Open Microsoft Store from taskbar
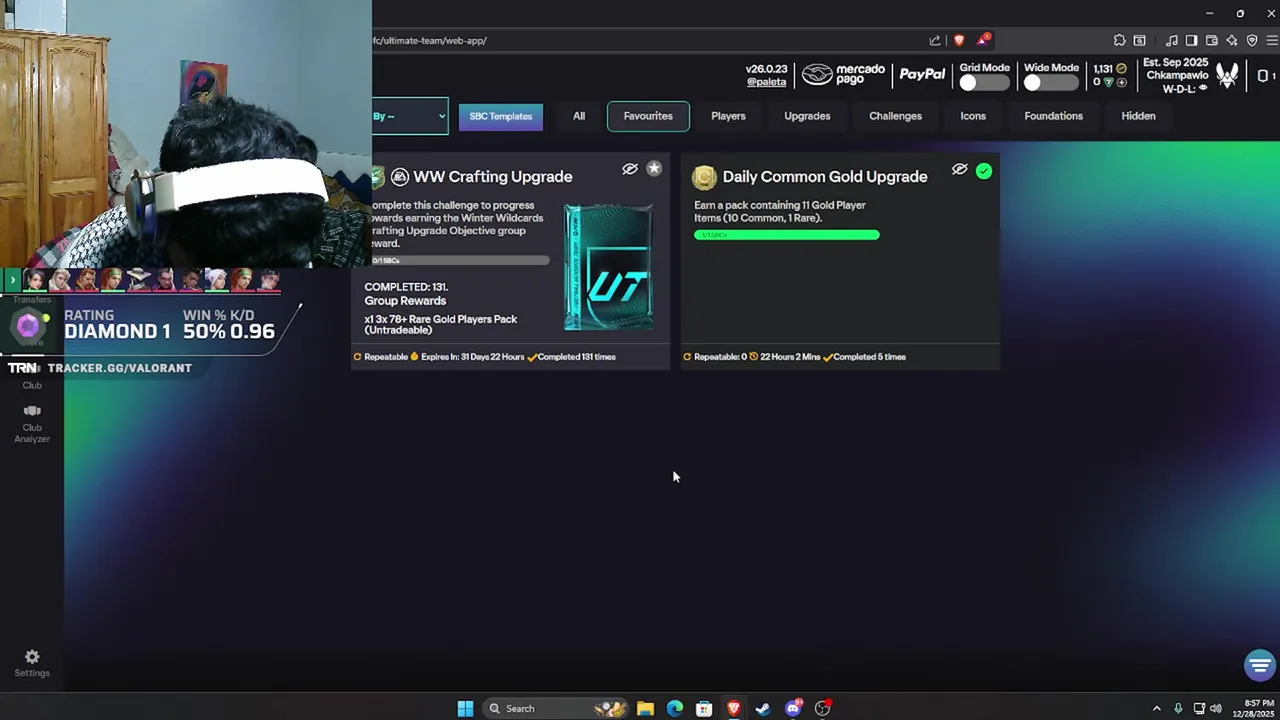The width and height of the screenshot is (1280, 720). click(x=704, y=709)
